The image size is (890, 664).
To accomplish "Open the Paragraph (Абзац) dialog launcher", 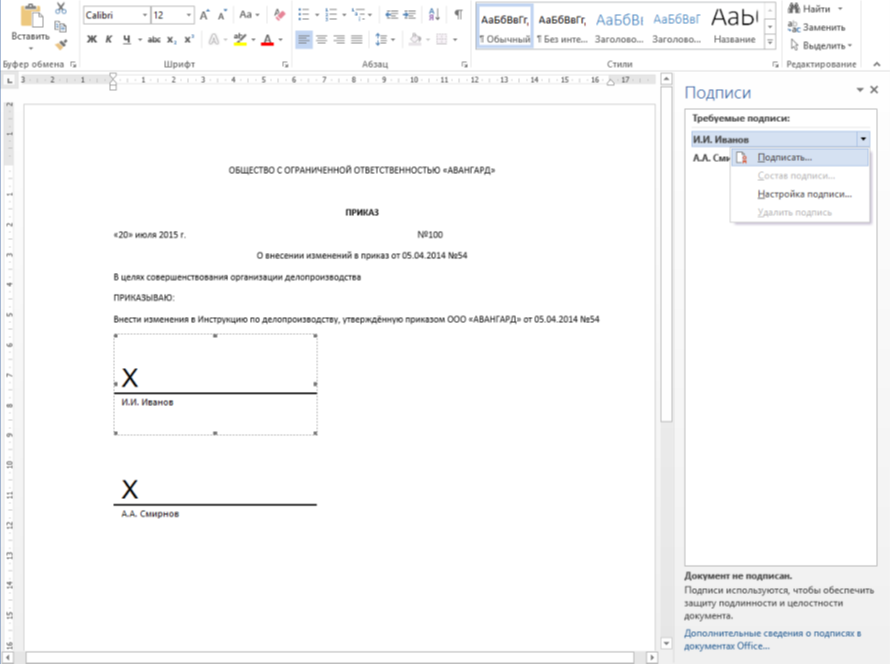I will (x=464, y=65).
